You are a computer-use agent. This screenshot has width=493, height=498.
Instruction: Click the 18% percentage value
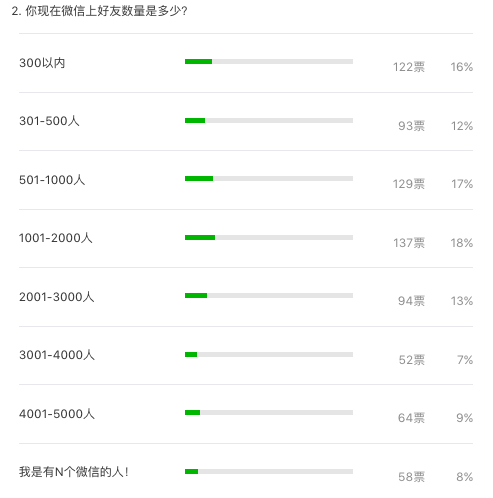[462, 243]
